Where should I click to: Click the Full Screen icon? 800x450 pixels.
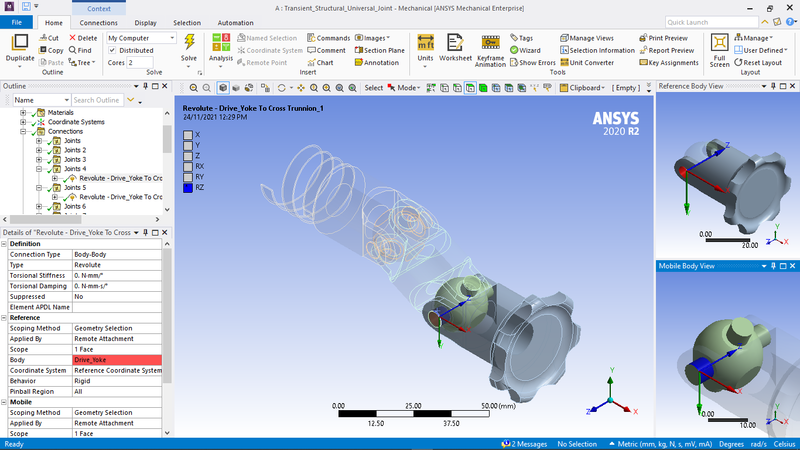719,43
